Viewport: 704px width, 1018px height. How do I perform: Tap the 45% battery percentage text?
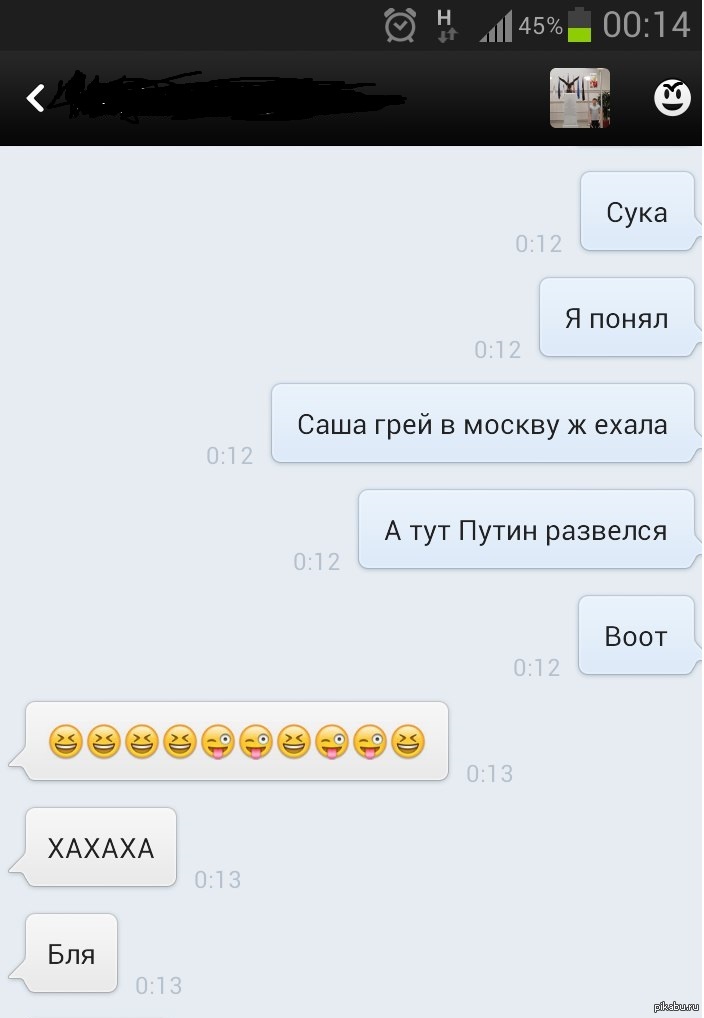(540, 25)
